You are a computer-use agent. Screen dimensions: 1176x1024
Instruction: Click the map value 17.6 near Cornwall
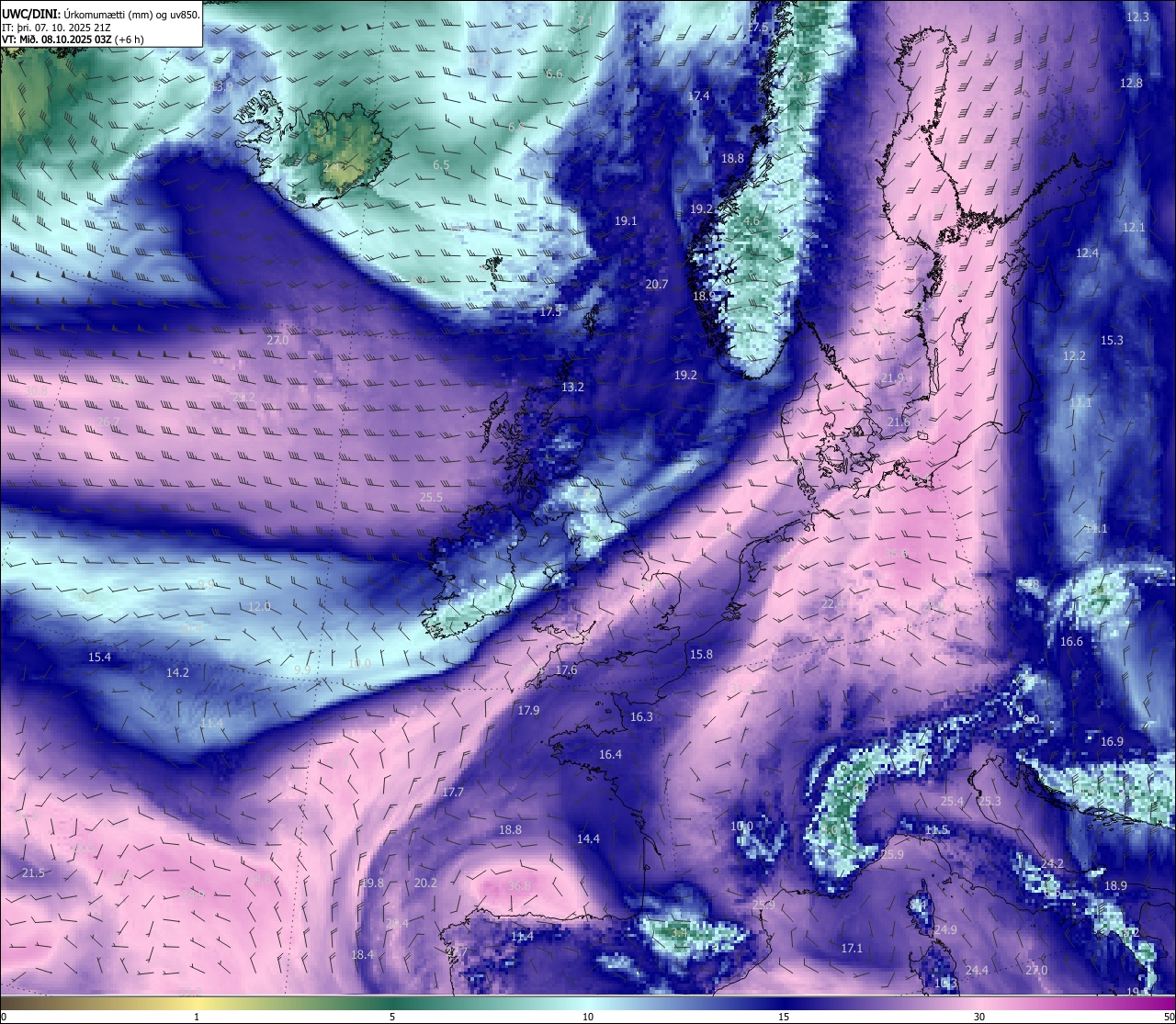[x=566, y=670]
